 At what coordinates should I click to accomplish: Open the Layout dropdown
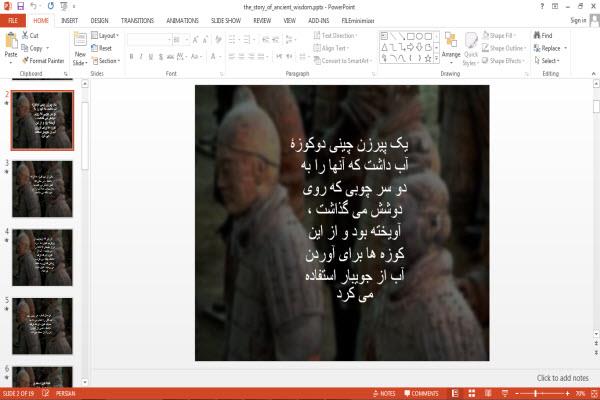tap(105, 36)
